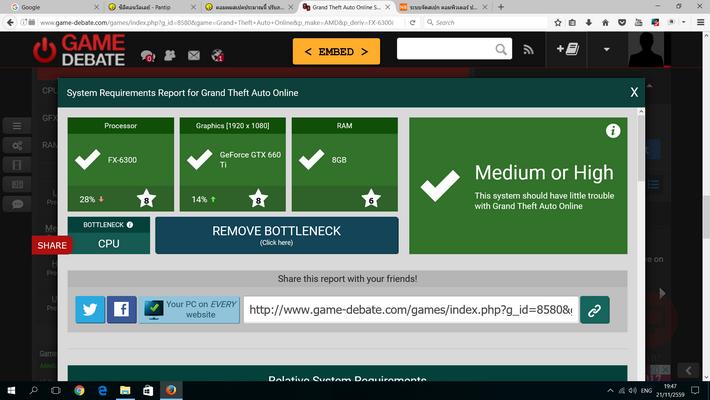The image size is (710, 400).
Task: Select the FX-6300 Processor card
Action: click(120, 164)
